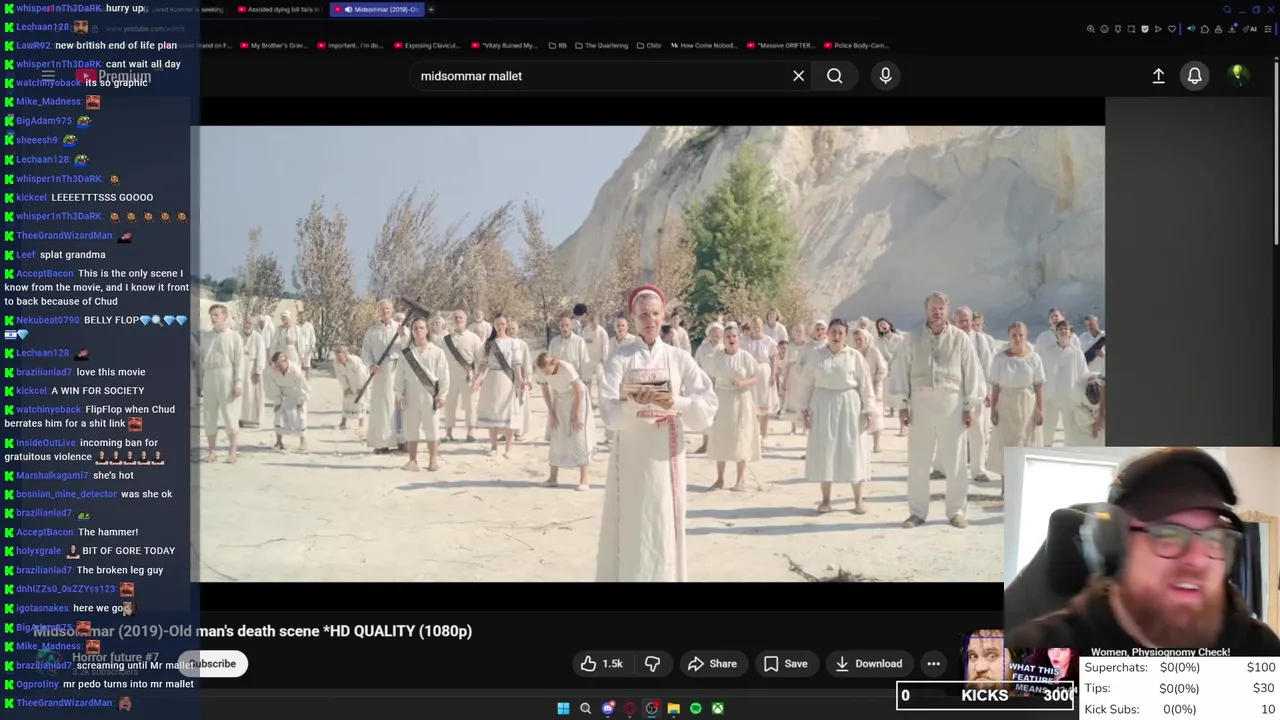This screenshot has height=720, width=1280.
Task: Click chat message "BIT OF GORE TODAY"
Action: pos(128,550)
